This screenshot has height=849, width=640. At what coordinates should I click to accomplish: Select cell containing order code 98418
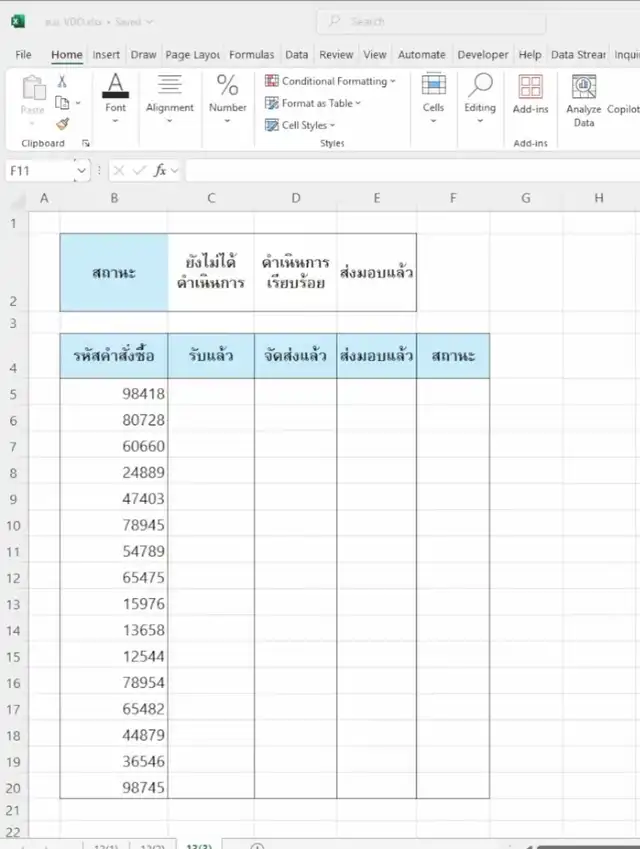coord(114,394)
